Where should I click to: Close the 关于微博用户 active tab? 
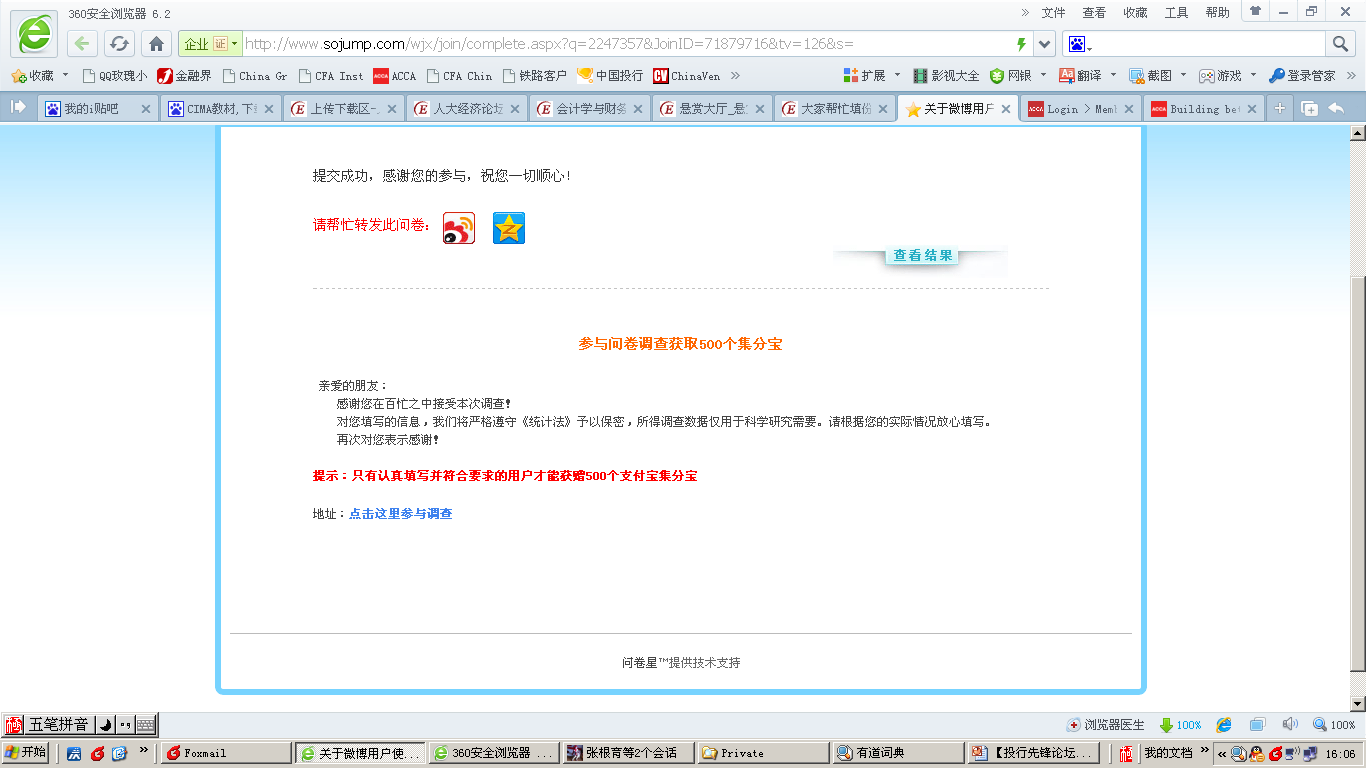[1006, 109]
